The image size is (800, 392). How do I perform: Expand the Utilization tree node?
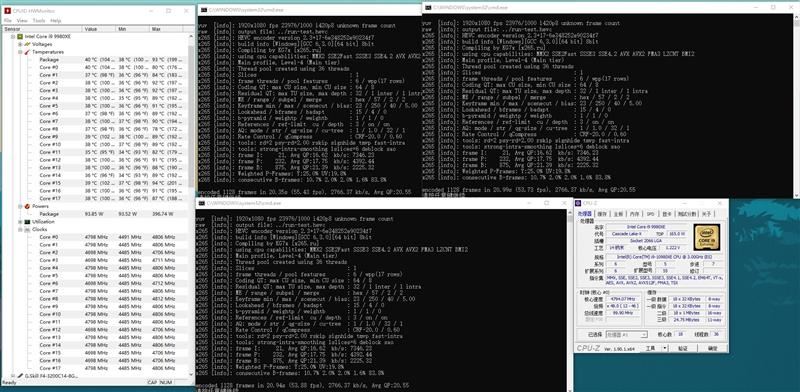[x=20, y=222]
